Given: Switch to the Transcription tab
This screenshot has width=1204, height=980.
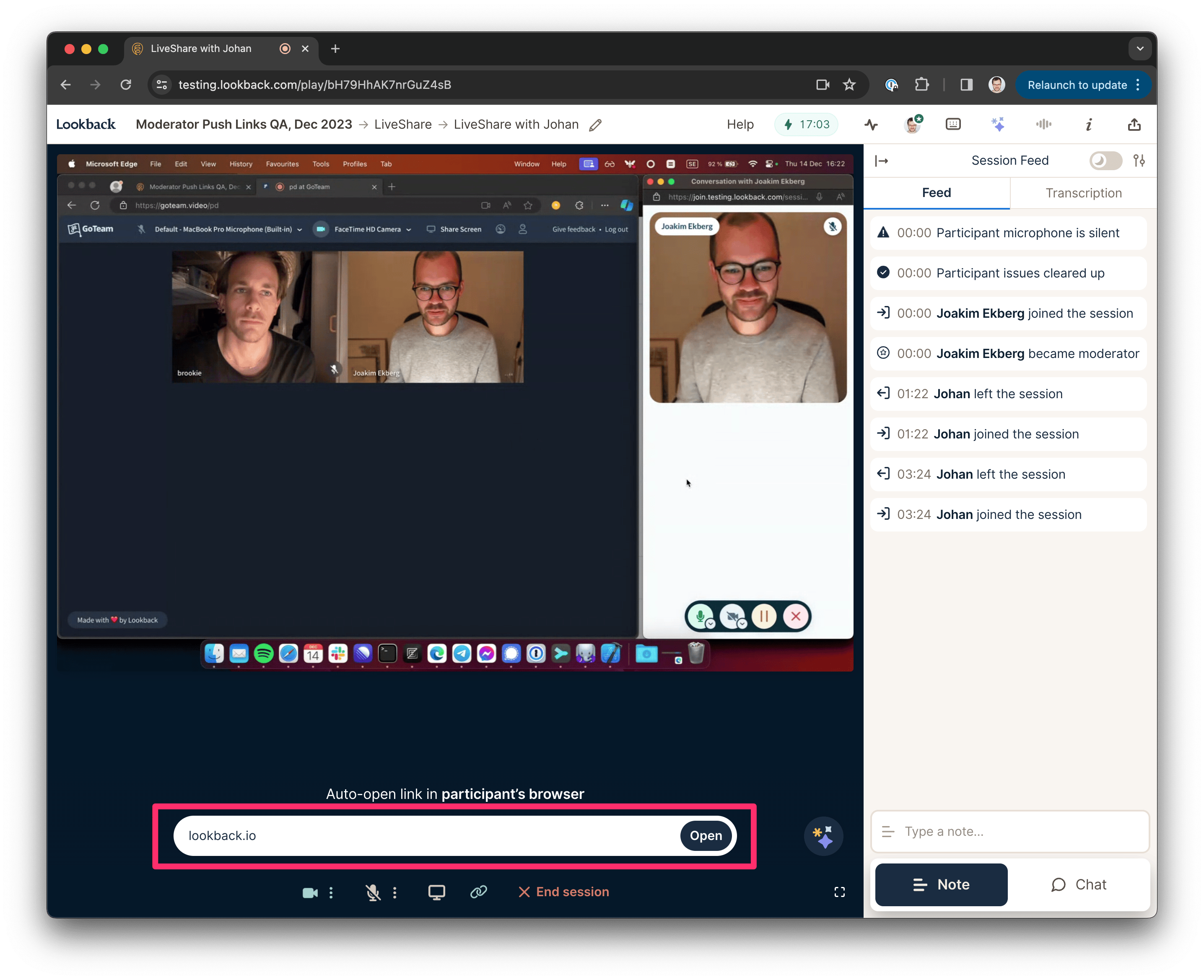Looking at the screenshot, I should [1083, 193].
